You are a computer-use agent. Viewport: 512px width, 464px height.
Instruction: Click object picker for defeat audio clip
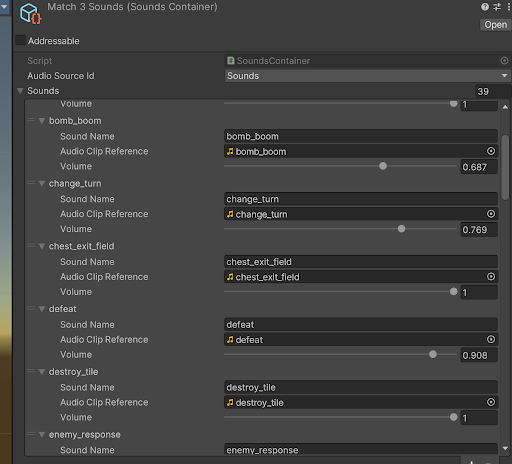[491, 339]
